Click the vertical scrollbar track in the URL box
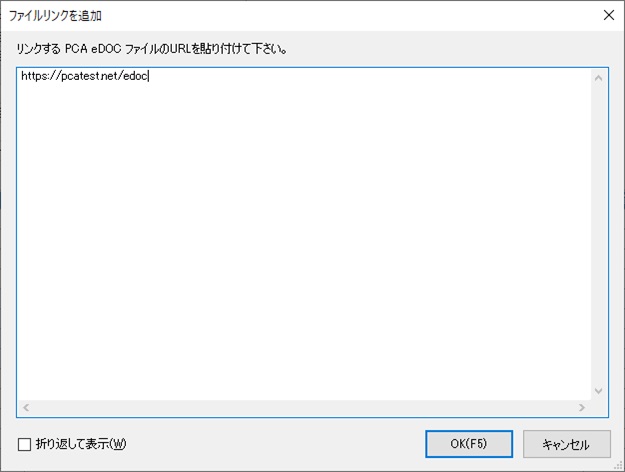The width and height of the screenshot is (625, 472). click(598, 234)
